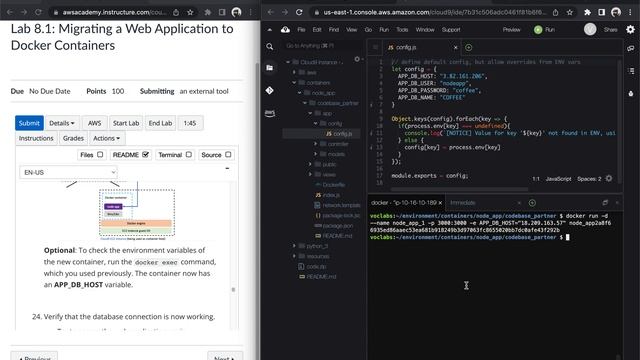Image resolution: width=640 pixels, height=360 pixels.
Task: Open editor tab list button
Action: tap(375, 48)
